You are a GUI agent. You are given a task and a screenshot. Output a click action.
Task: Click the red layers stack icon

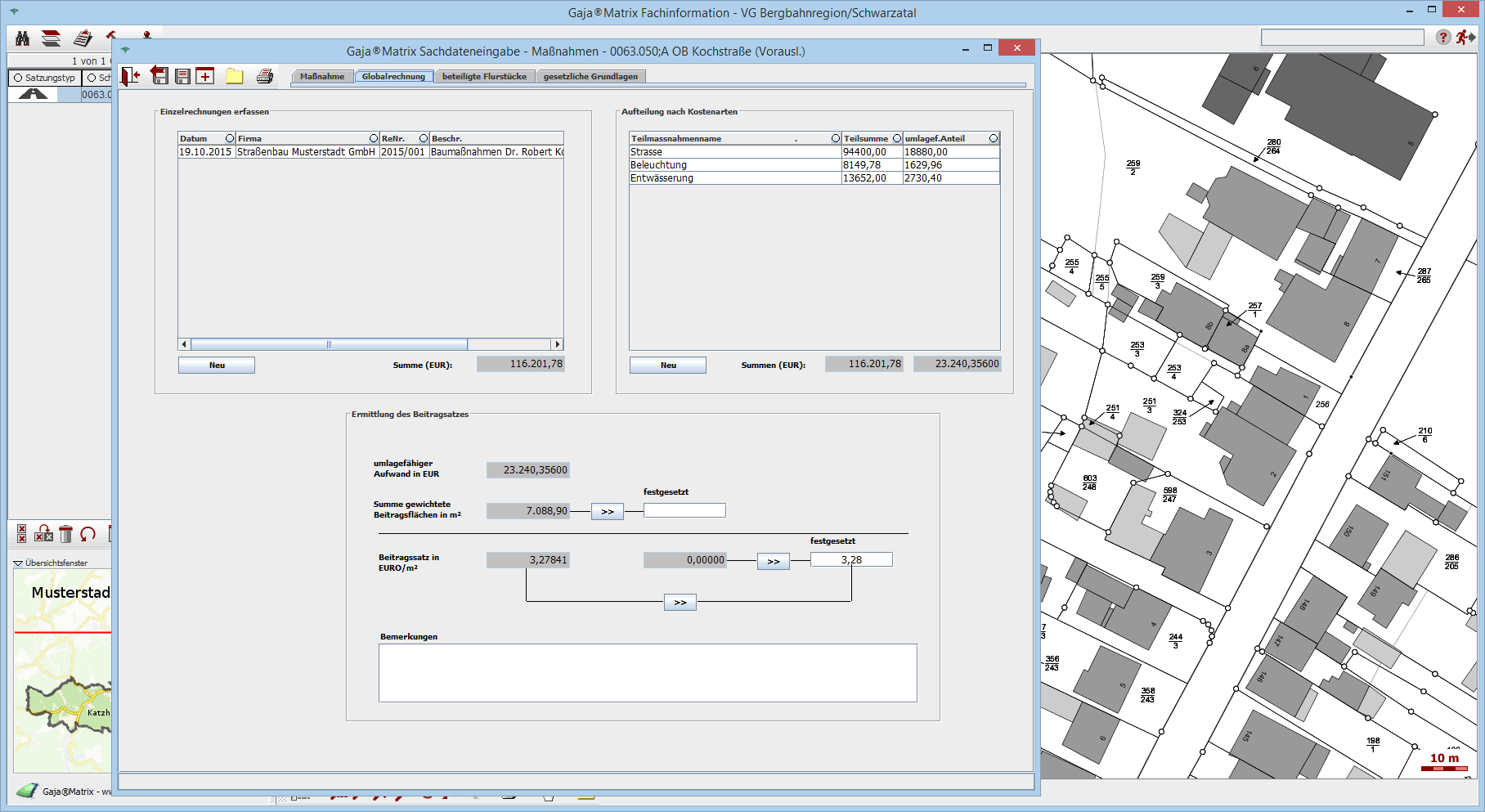pos(52,38)
